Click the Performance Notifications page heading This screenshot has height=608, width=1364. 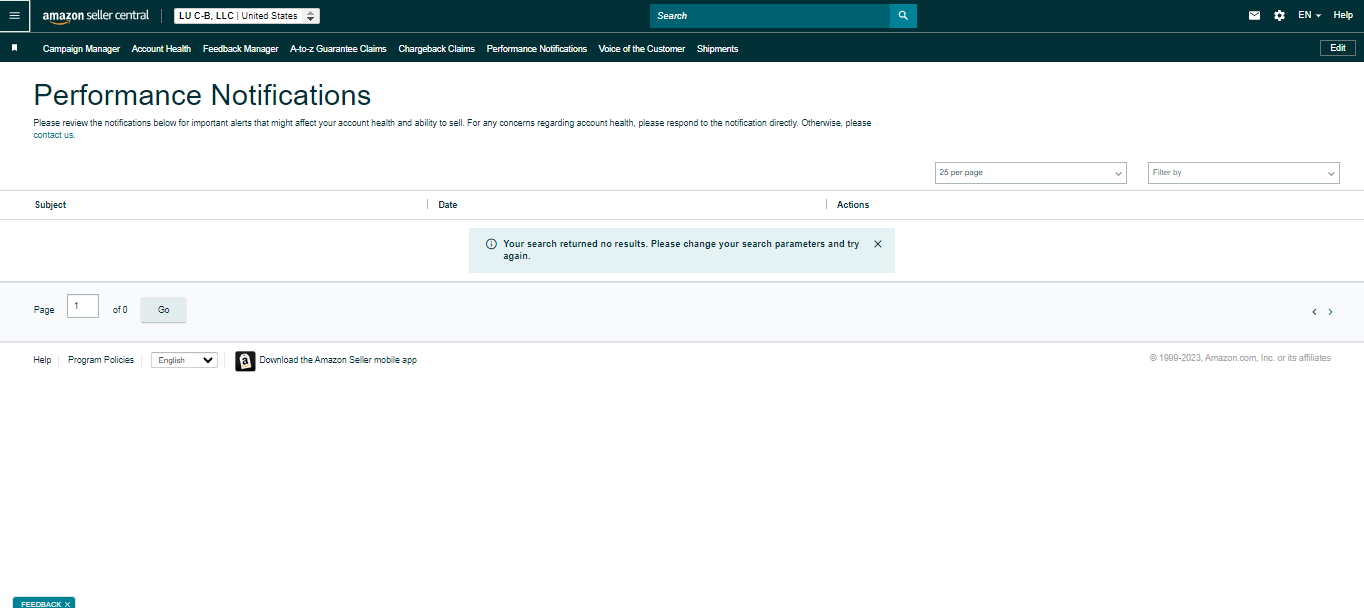tap(202, 95)
